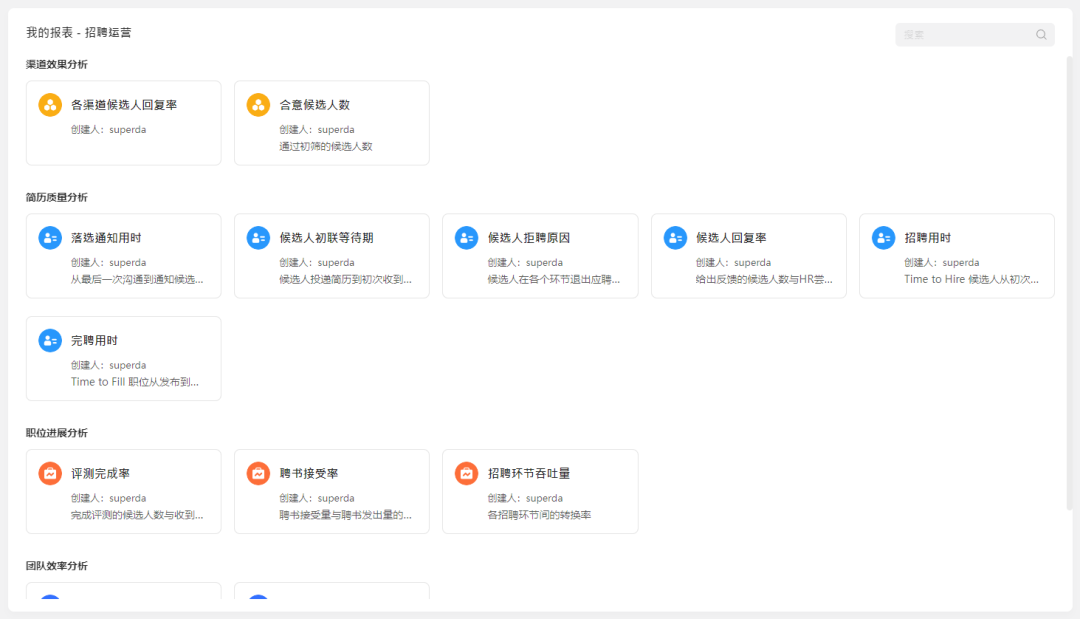
Task: Click the 评测完成率 orange chat icon
Action: [x=50, y=473]
